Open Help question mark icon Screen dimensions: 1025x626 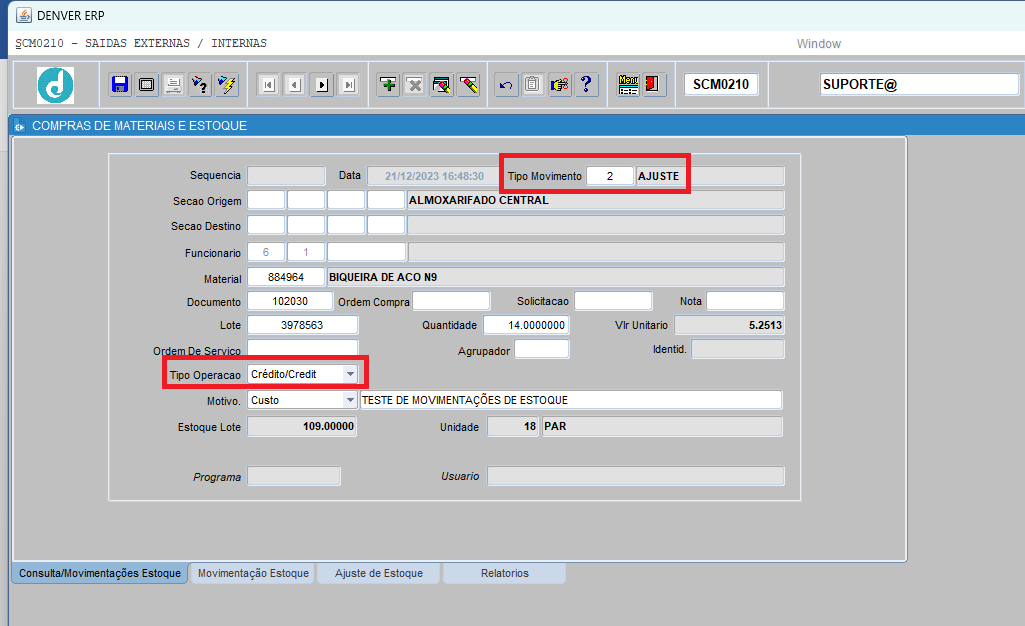click(586, 84)
